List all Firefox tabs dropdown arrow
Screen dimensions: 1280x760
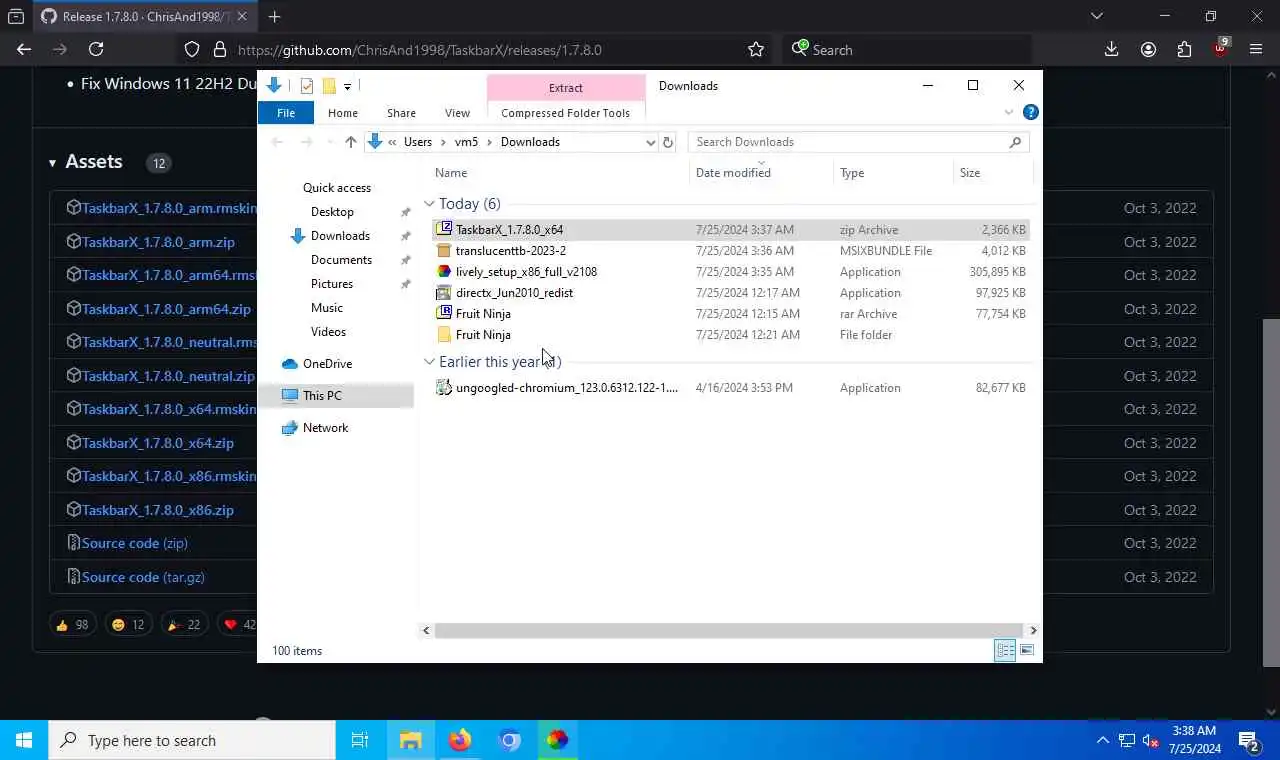1097,16
